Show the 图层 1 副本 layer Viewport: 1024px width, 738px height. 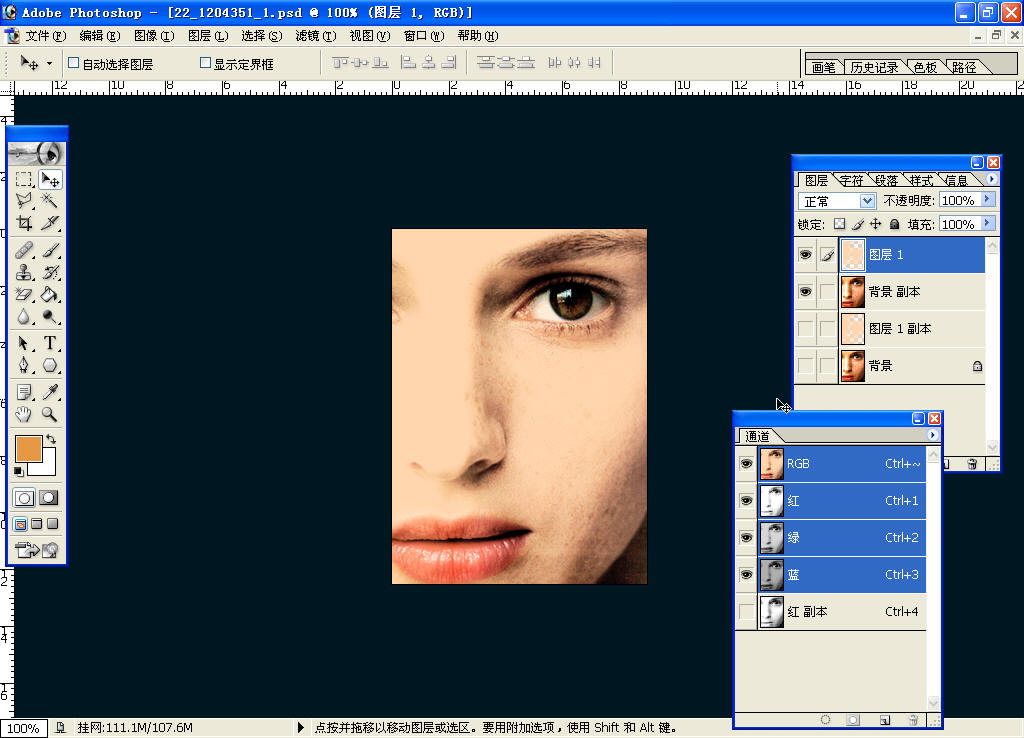(805, 329)
